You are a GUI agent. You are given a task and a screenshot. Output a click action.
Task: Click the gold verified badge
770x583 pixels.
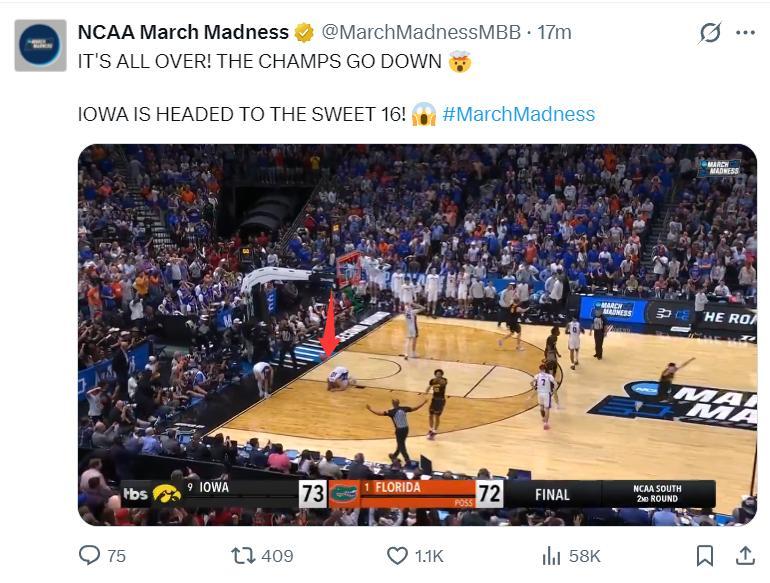[x=305, y=33]
